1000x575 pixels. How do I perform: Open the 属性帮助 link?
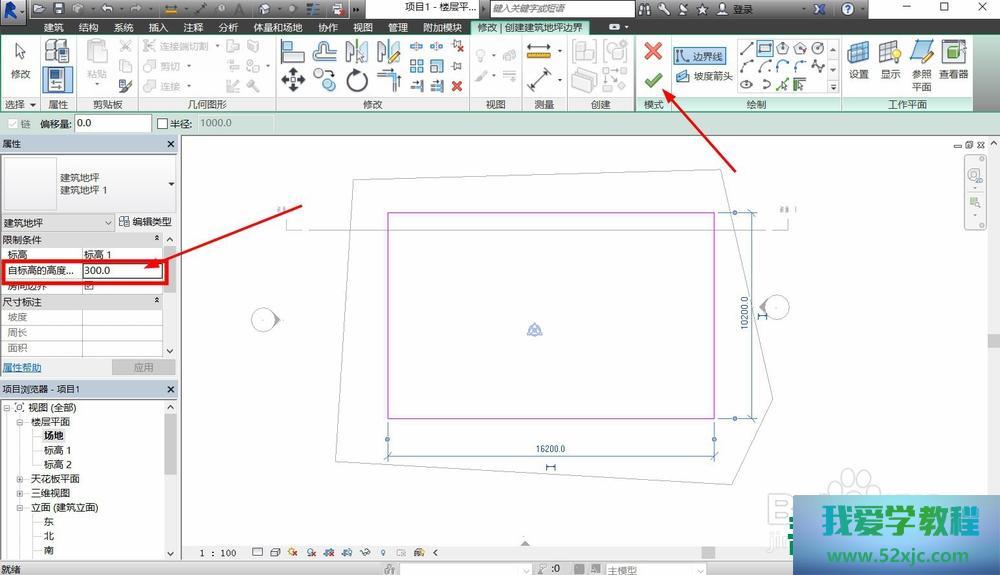[22, 367]
